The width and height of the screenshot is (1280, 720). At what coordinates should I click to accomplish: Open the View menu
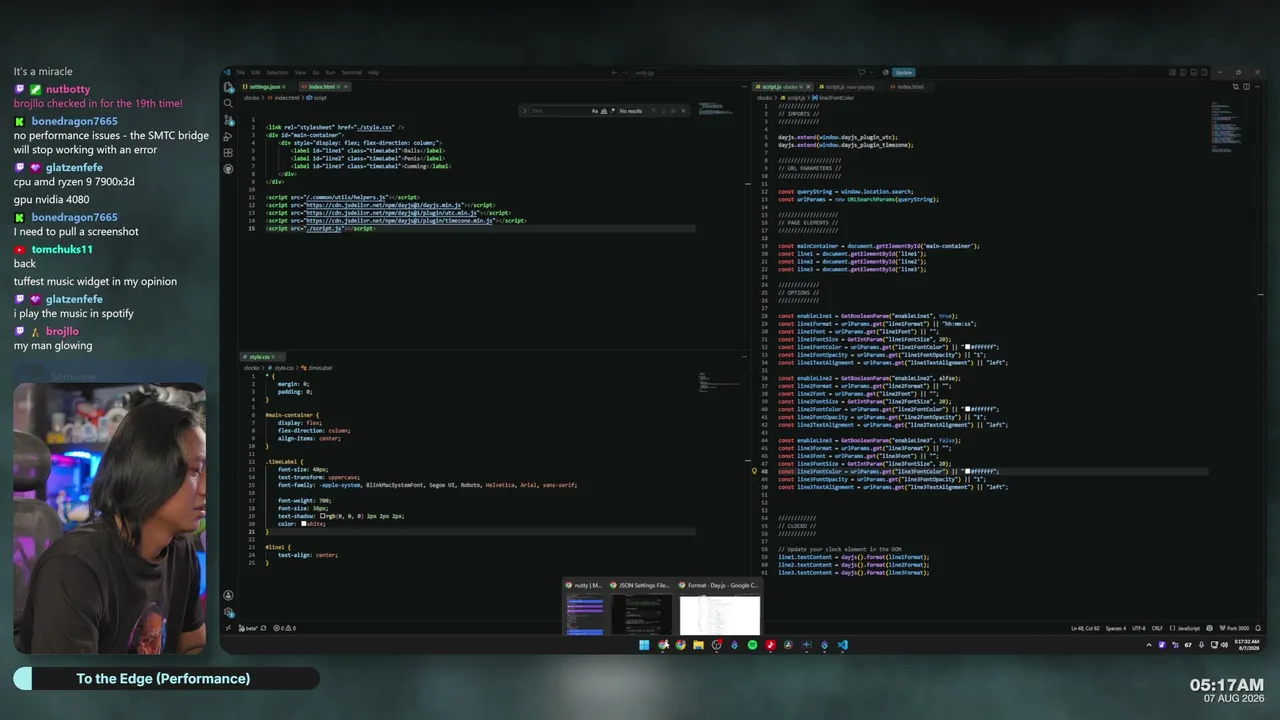pyautogui.click(x=300, y=73)
